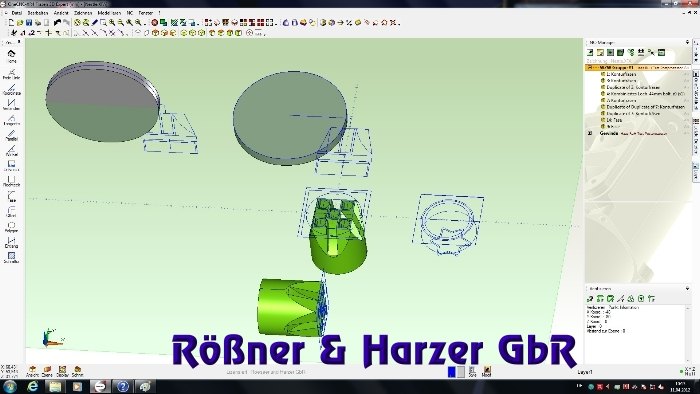Open the Zeichnen menu
Viewport: 700px width, 394px height.
[x=83, y=13]
